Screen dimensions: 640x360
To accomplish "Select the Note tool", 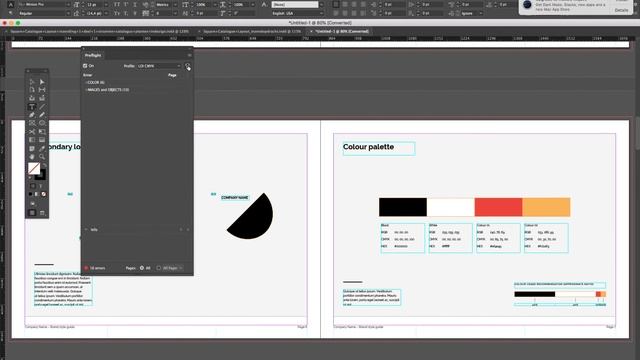I will click(x=32, y=149).
